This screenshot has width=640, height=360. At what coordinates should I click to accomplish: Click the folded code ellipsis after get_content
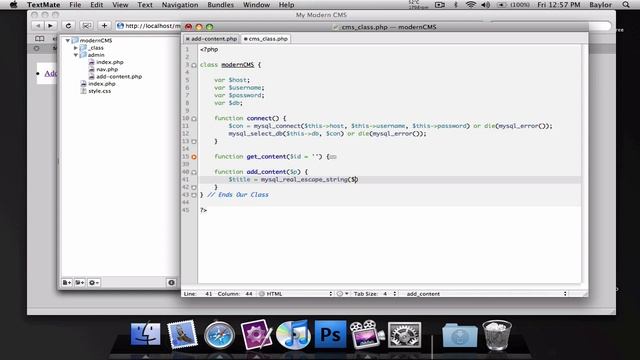coord(333,157)
